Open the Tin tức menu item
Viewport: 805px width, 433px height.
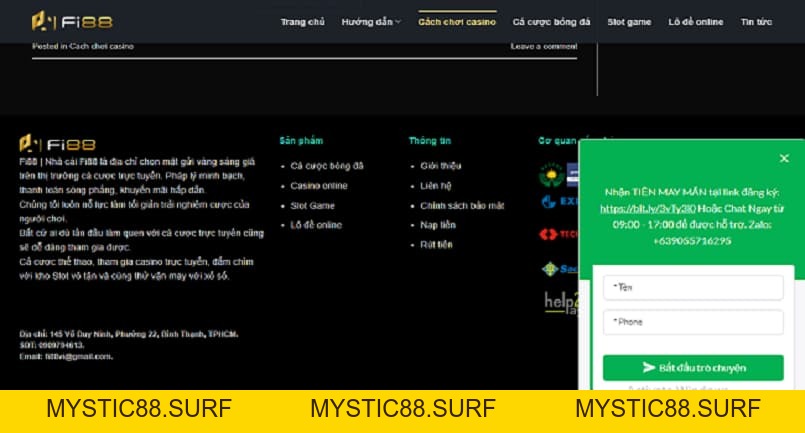(x=756, y=22)
